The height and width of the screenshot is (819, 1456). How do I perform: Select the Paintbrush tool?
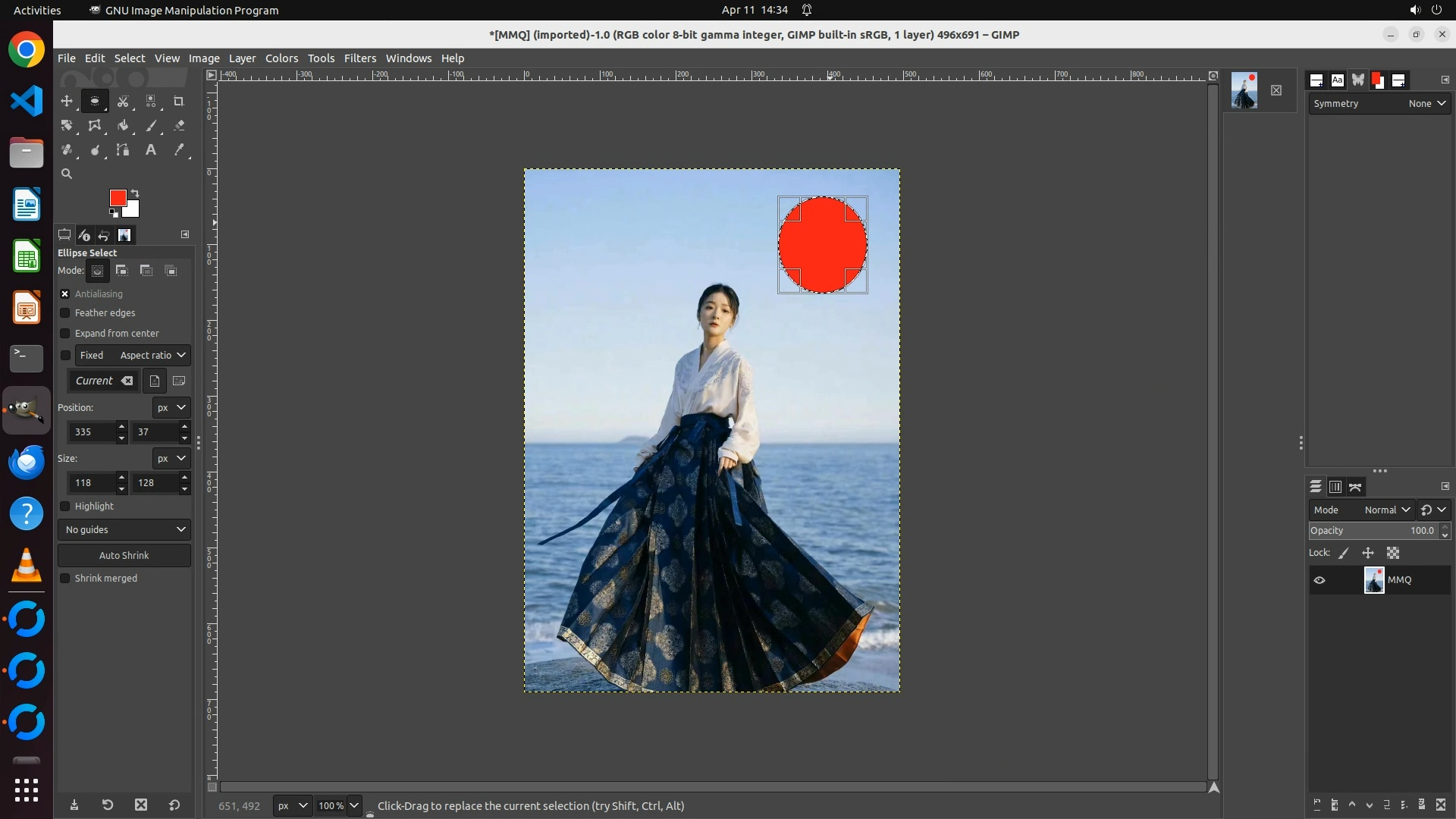[151, 126]
